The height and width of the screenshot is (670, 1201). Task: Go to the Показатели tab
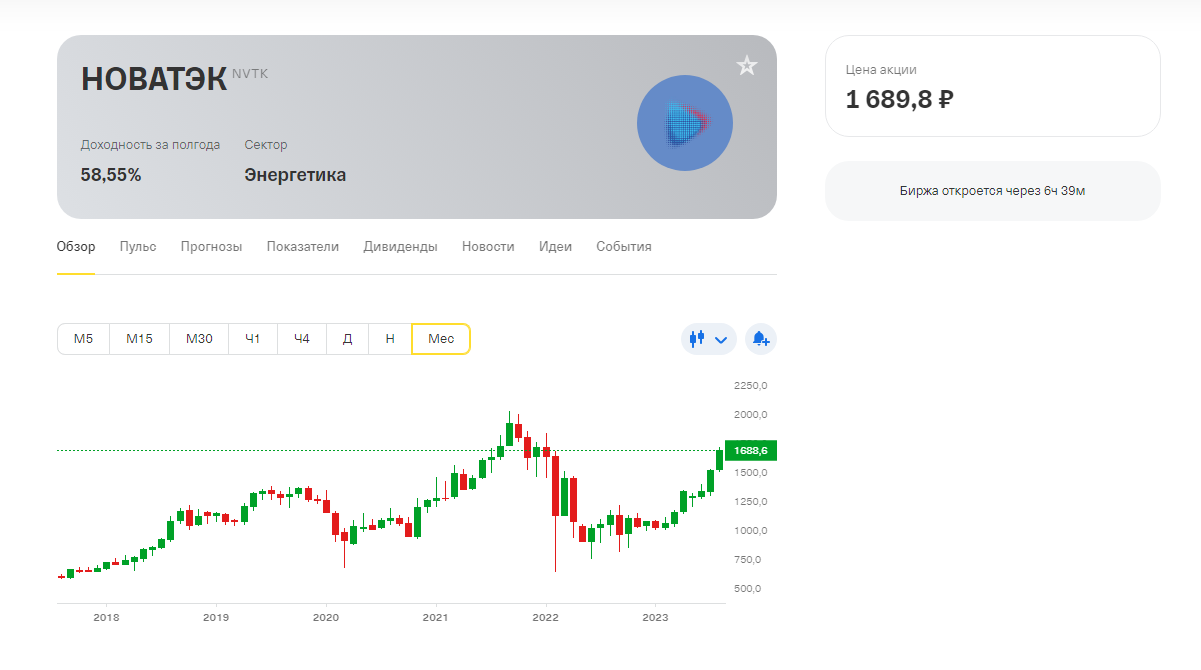(x=303, y=247)
